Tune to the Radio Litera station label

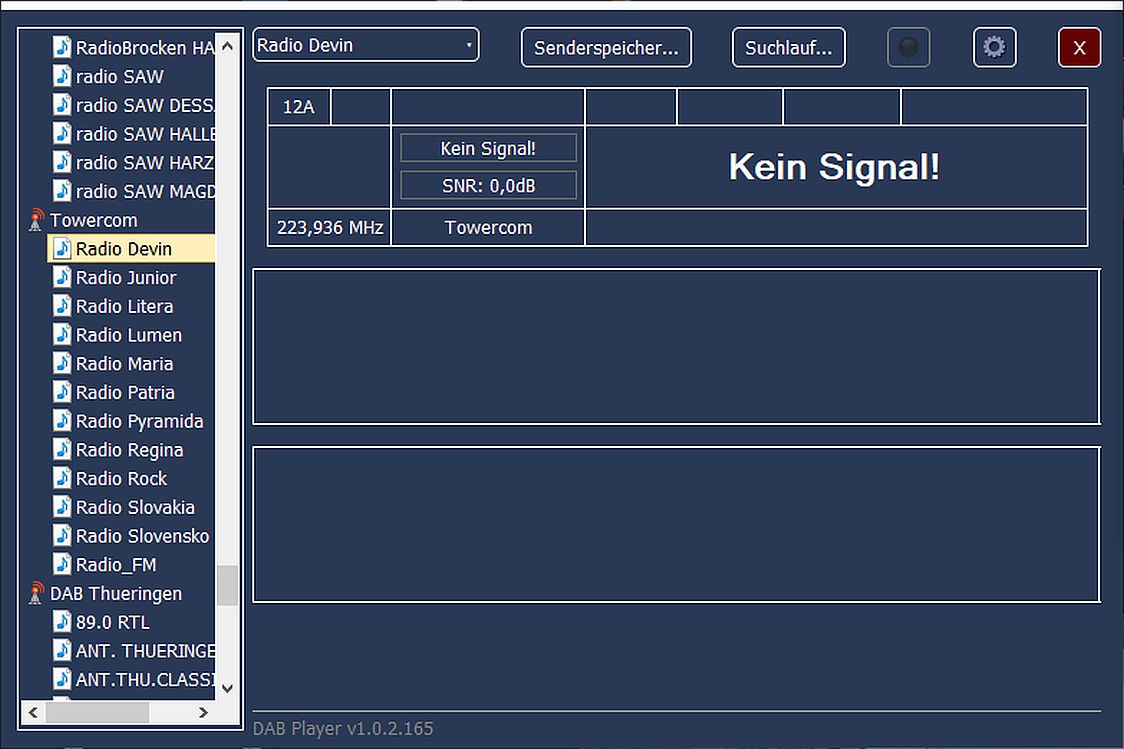pos(125,306)
